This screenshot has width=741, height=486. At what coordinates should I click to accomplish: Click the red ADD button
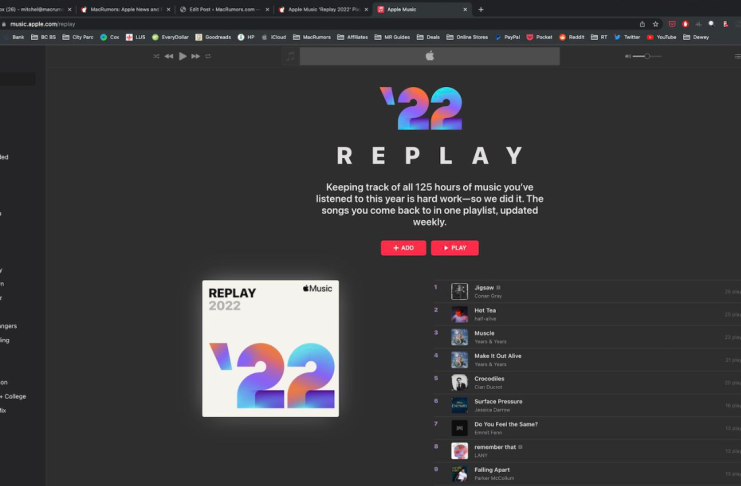(403, 248)
